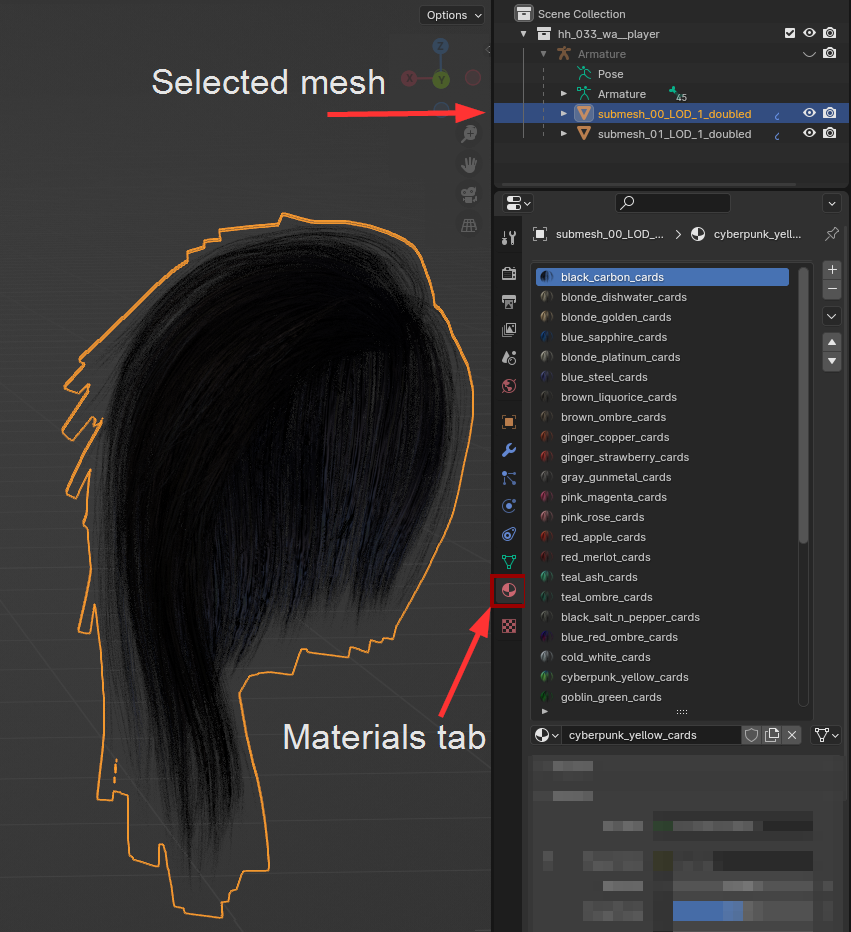This screenshot has width=851, height=932.
Task: Select the teal_ombre_cards material slot
Action: (x=606, y=597)
